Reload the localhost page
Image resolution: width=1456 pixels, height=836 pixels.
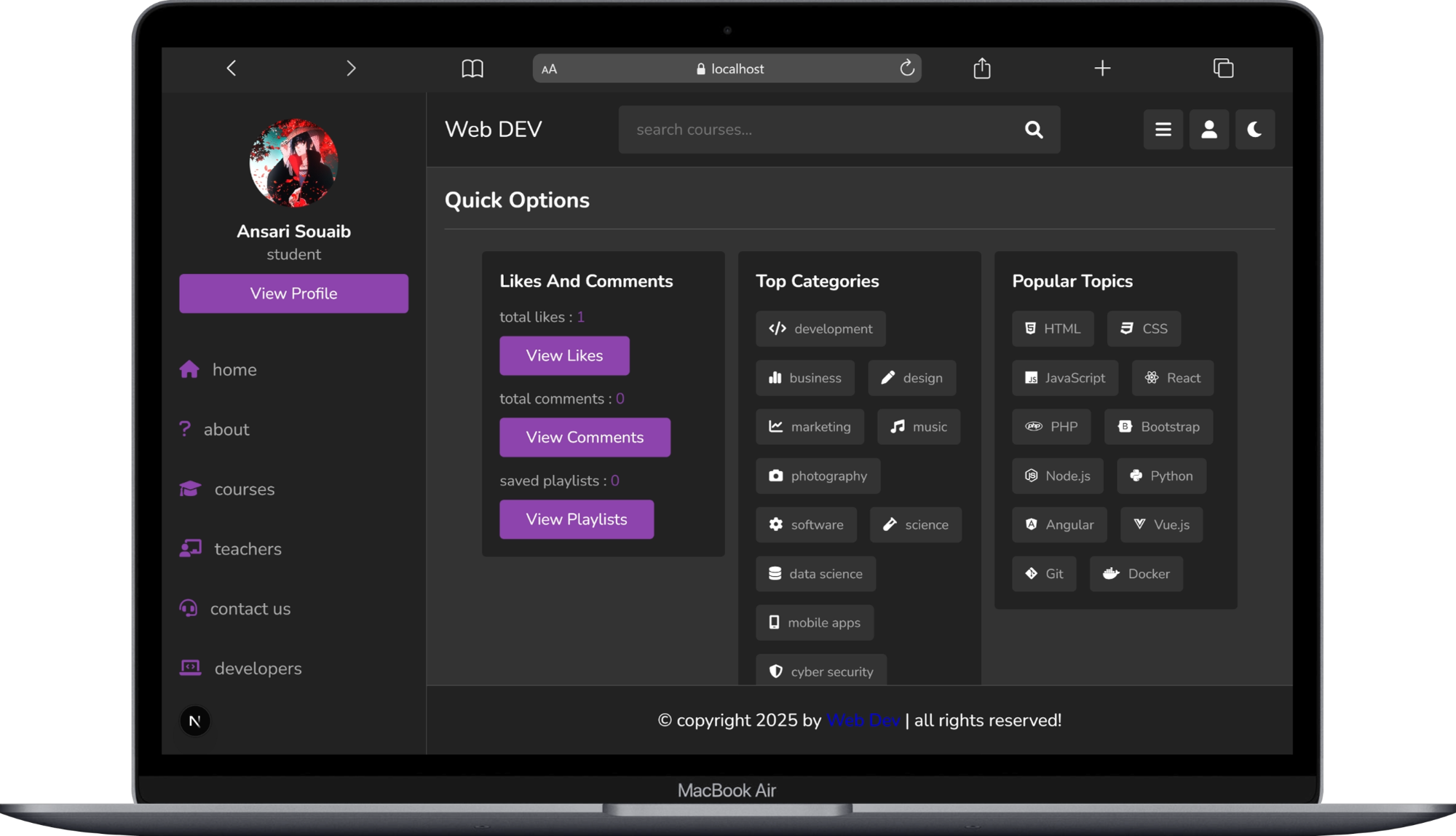(906, 68)
